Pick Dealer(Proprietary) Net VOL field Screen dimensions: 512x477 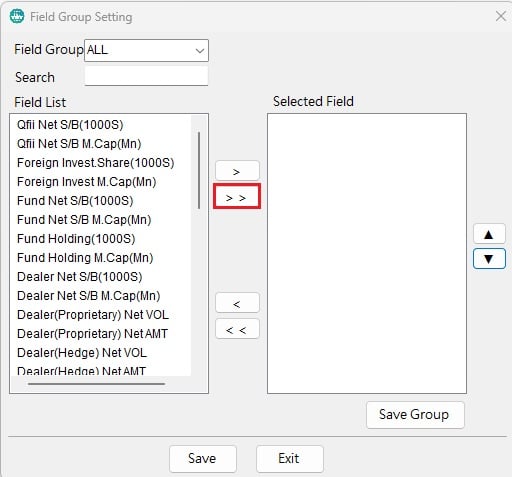coord(93,315)
